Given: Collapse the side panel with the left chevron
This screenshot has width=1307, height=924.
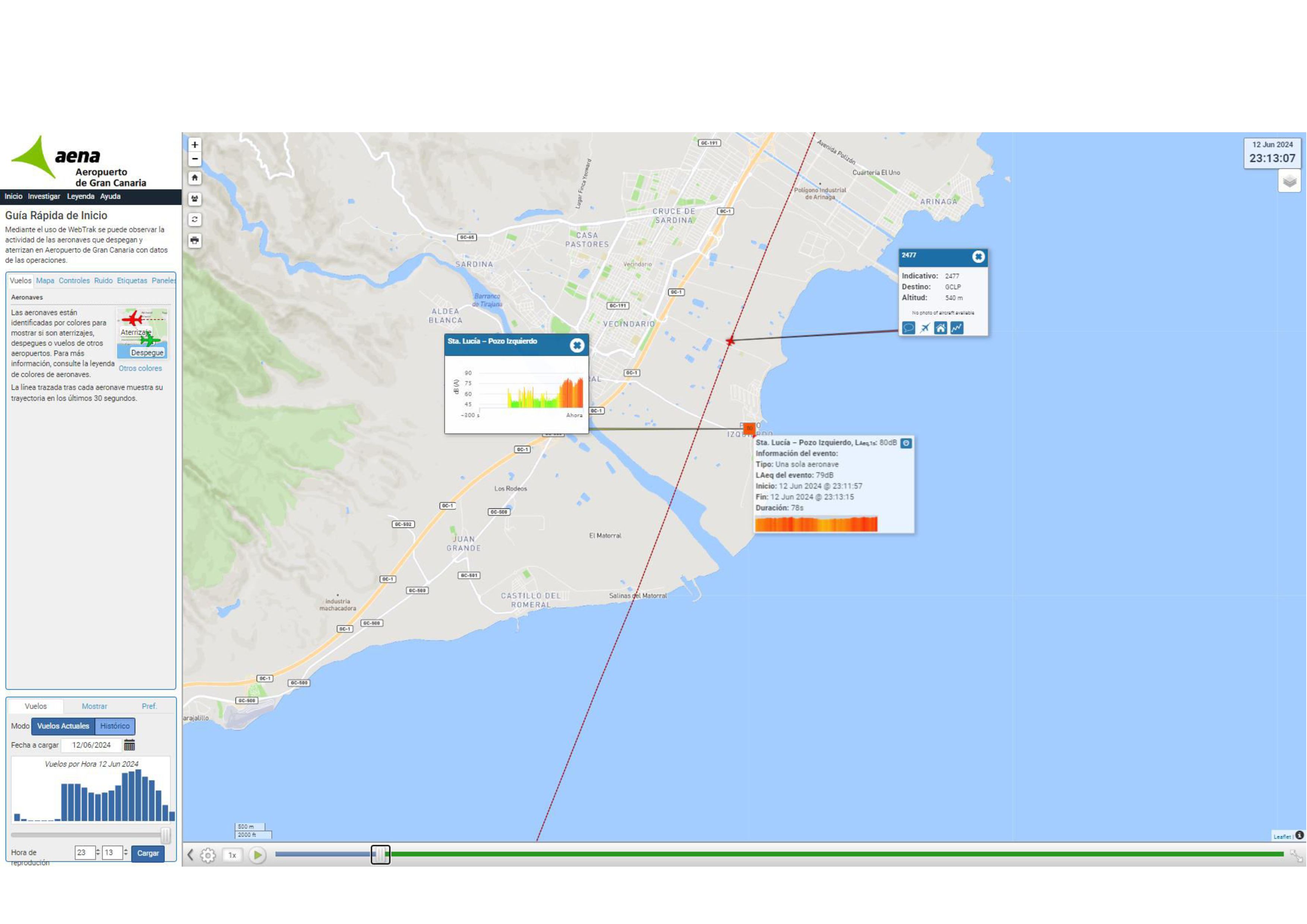Looking at the screenshot, I should pyautogui.click(x=191, y=855).
